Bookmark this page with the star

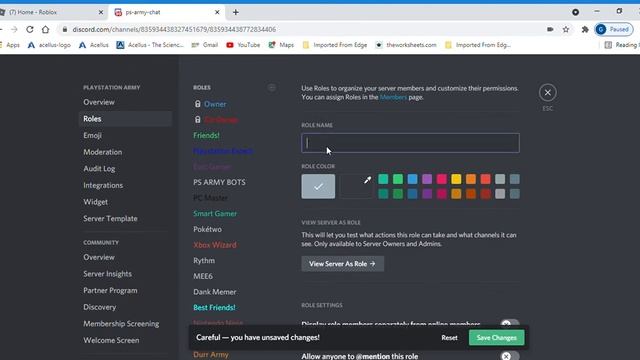tap(566, 29)
